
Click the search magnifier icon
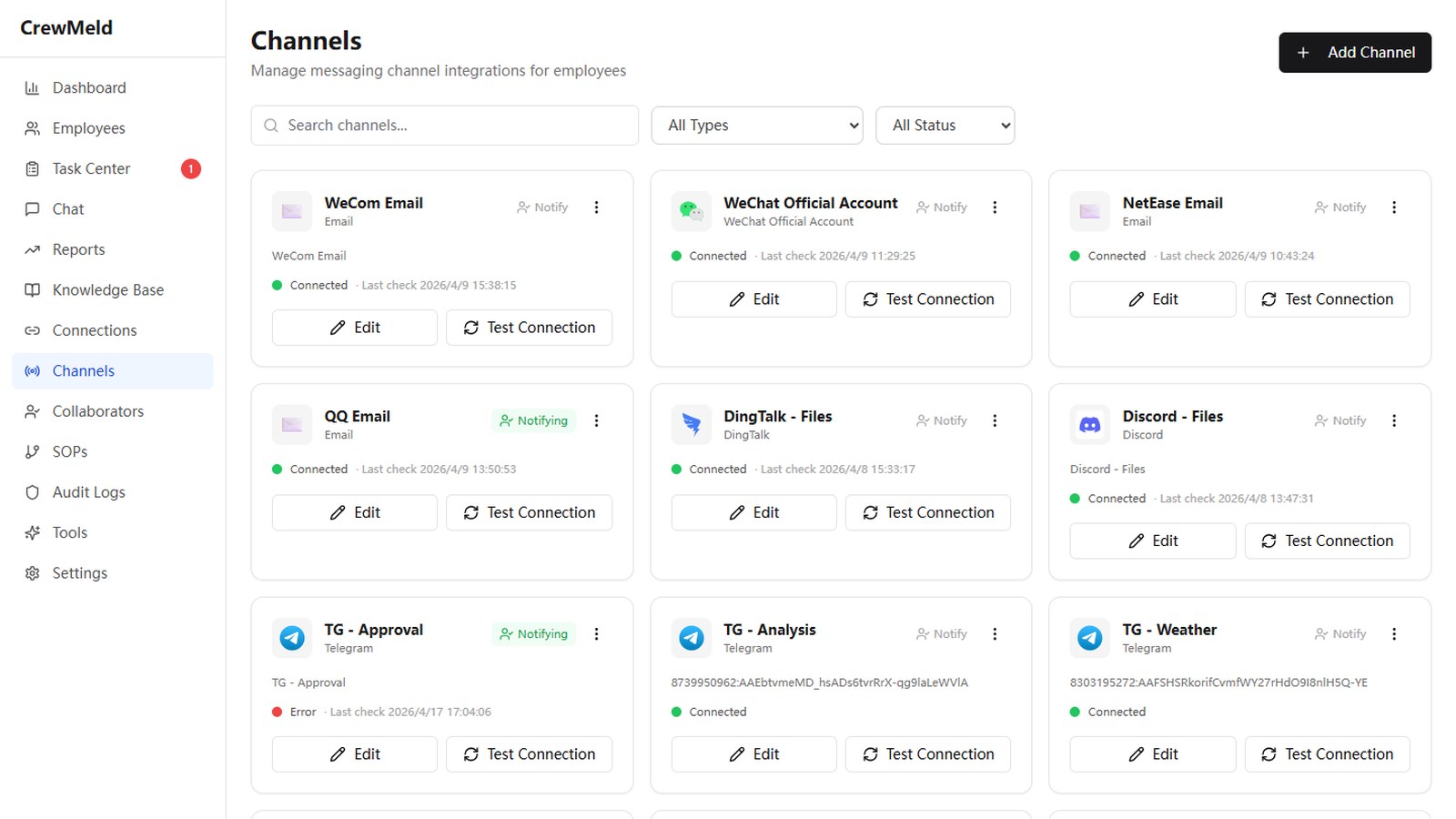270,126
